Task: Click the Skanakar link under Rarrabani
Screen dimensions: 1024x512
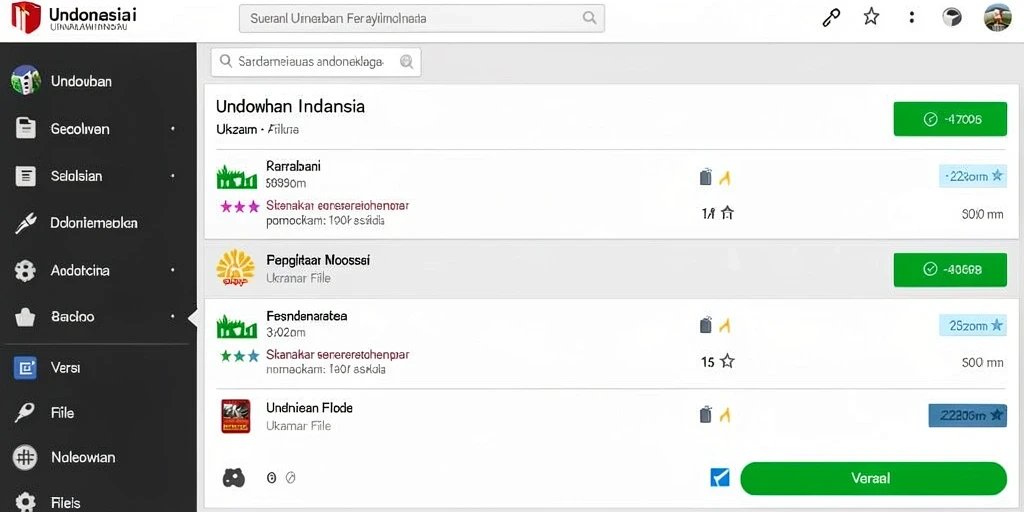Action: click(x=337, y=206)
